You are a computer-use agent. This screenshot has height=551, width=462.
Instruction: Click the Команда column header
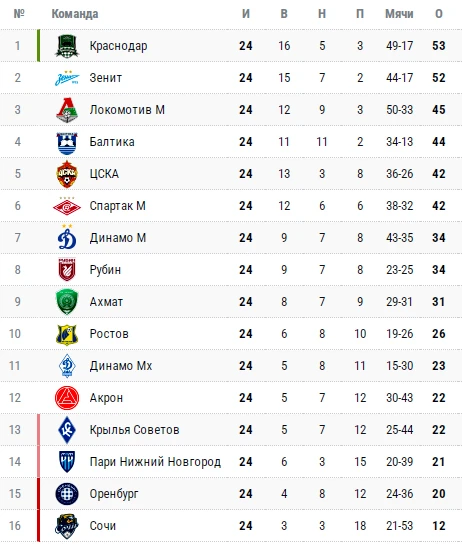(75, 14)
